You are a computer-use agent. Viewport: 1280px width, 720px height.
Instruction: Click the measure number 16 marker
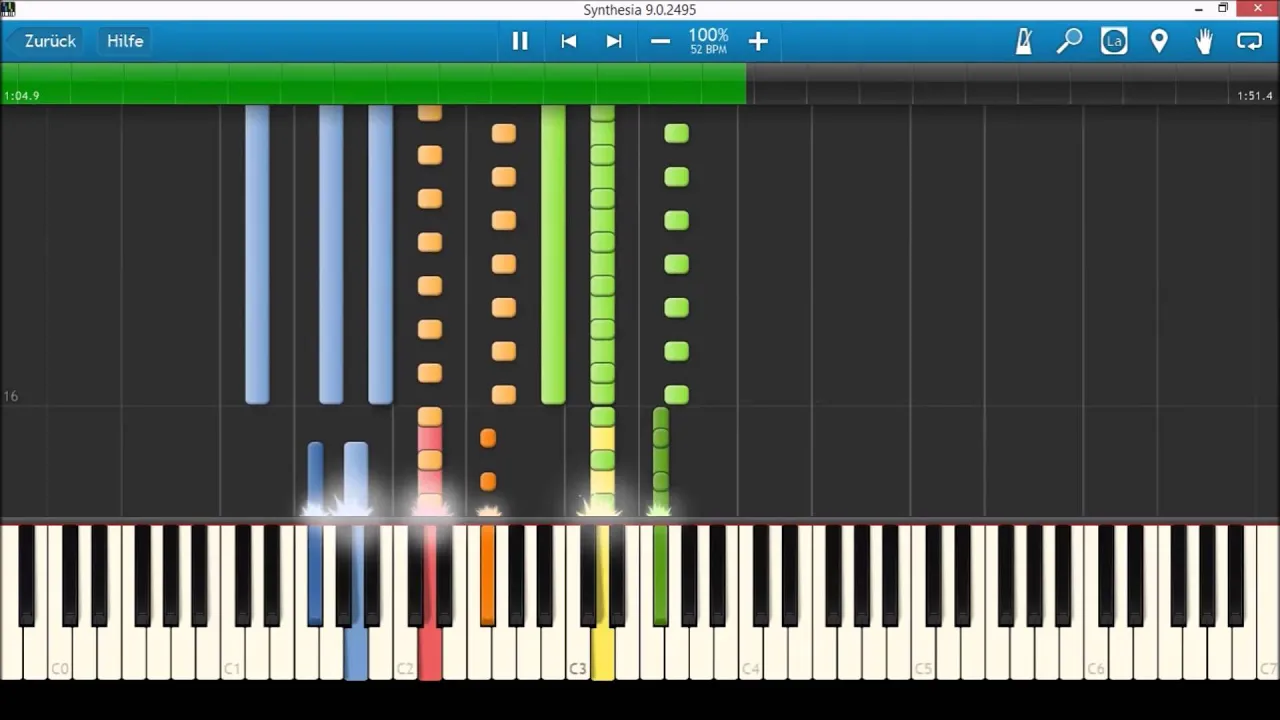point(11,397)
